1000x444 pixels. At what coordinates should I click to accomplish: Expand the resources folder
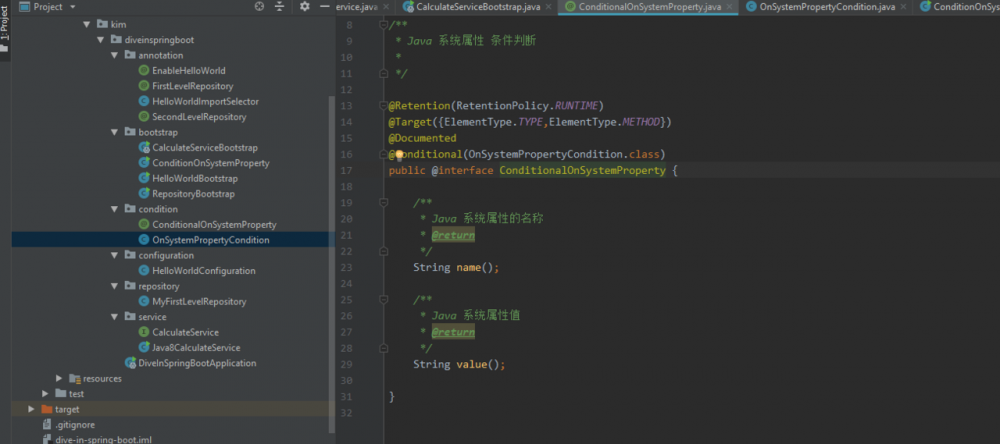tap(60, 378)
